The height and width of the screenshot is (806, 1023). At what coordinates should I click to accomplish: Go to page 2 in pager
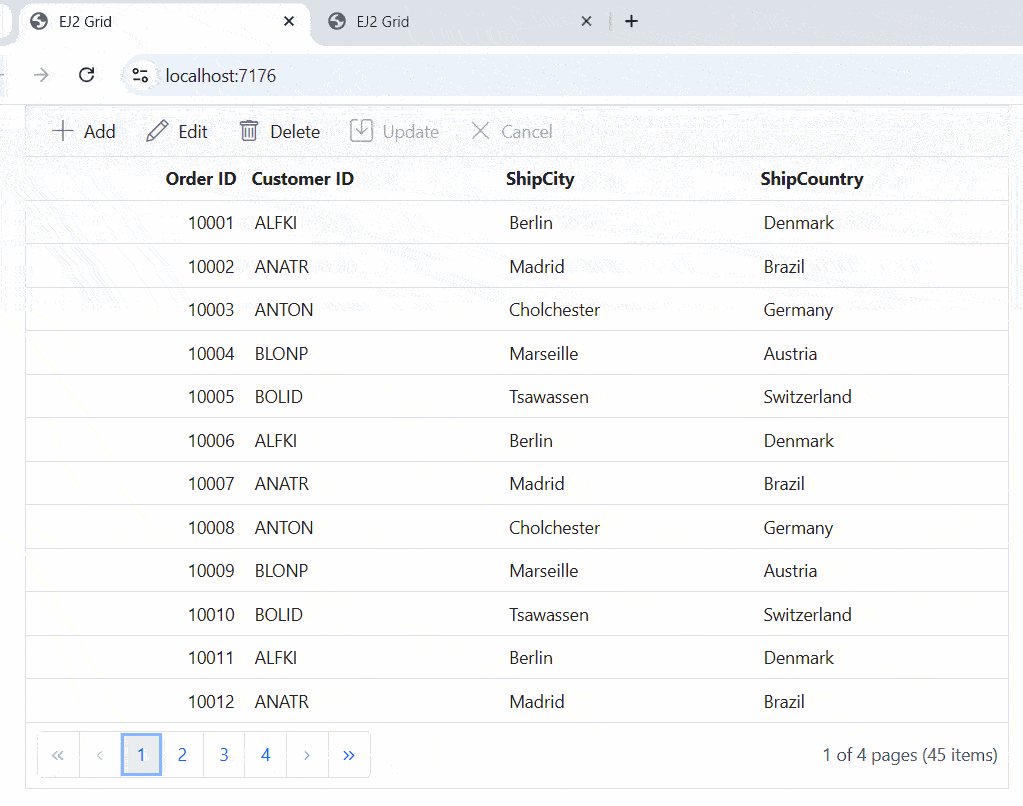pos(182,755)
